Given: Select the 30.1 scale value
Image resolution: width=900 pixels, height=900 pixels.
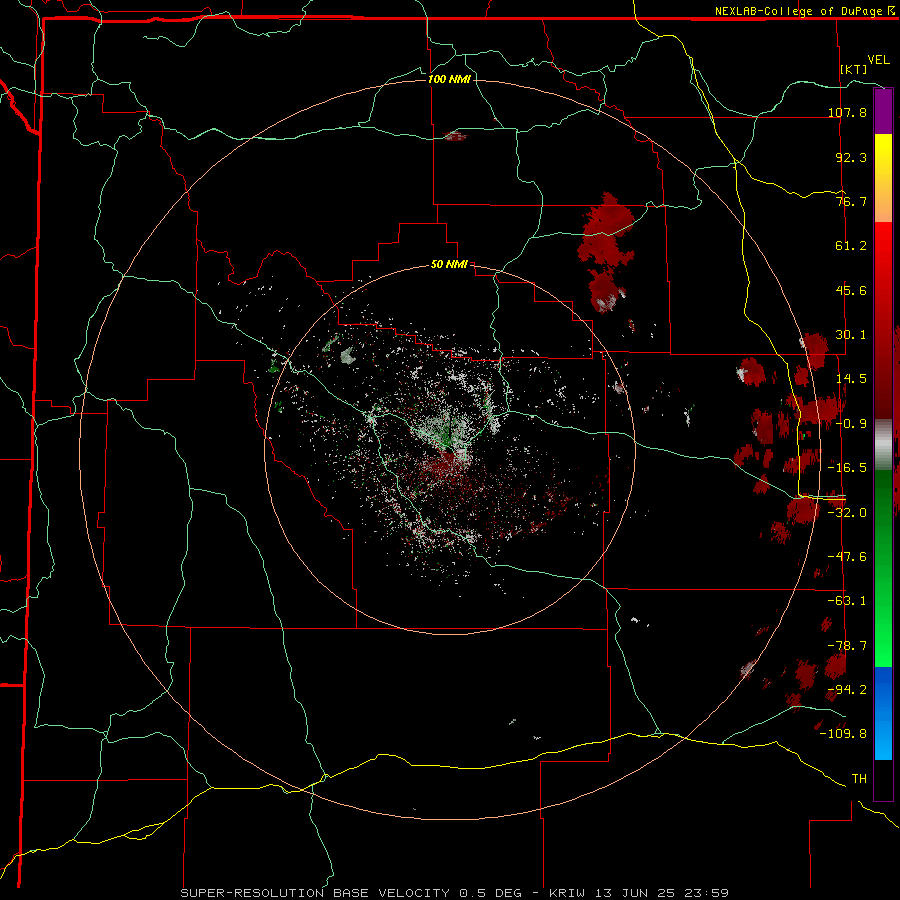Looking at the screenshot, I should tap(851, 335).
